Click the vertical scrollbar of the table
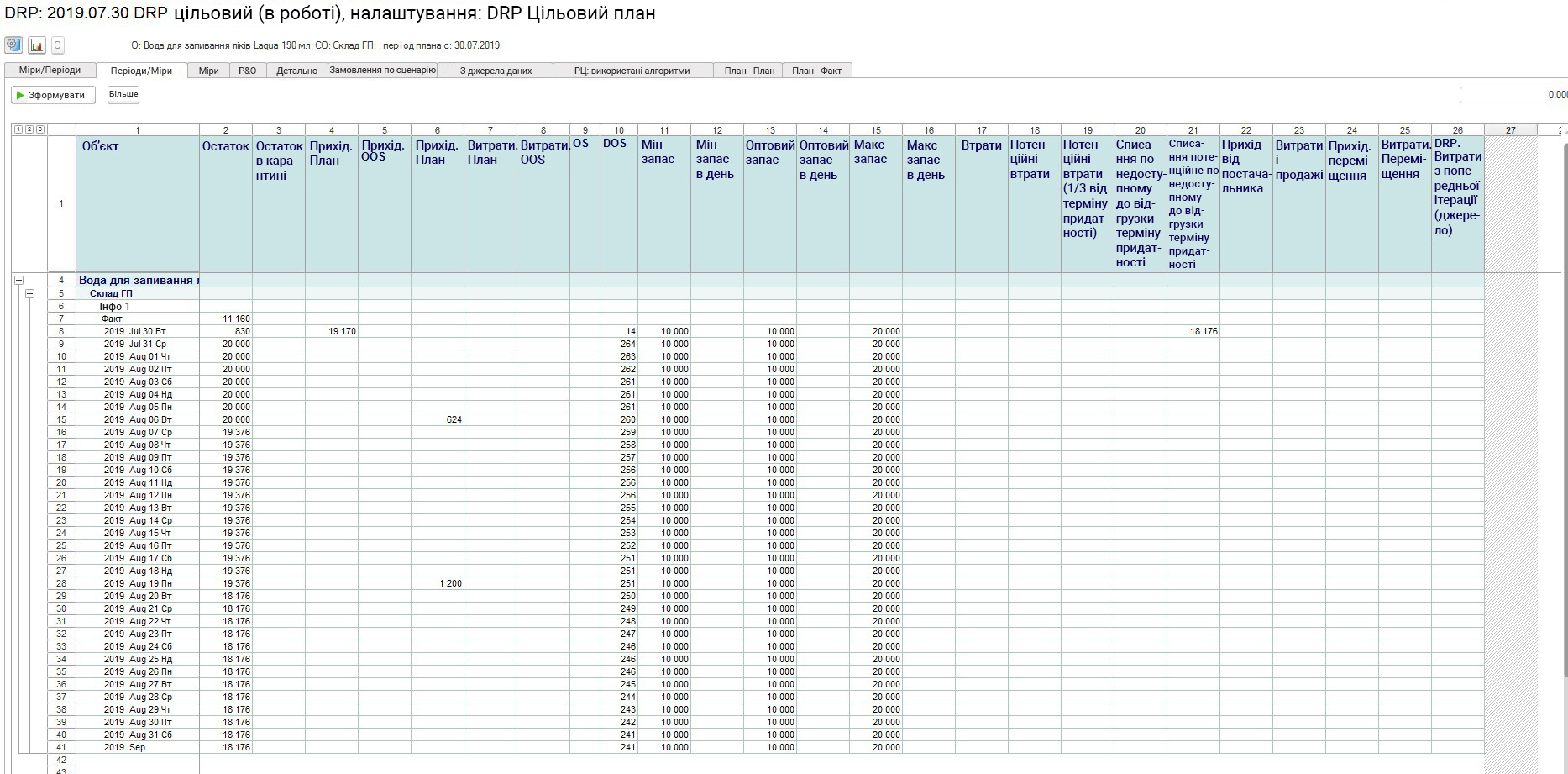 coord(1565,409)
